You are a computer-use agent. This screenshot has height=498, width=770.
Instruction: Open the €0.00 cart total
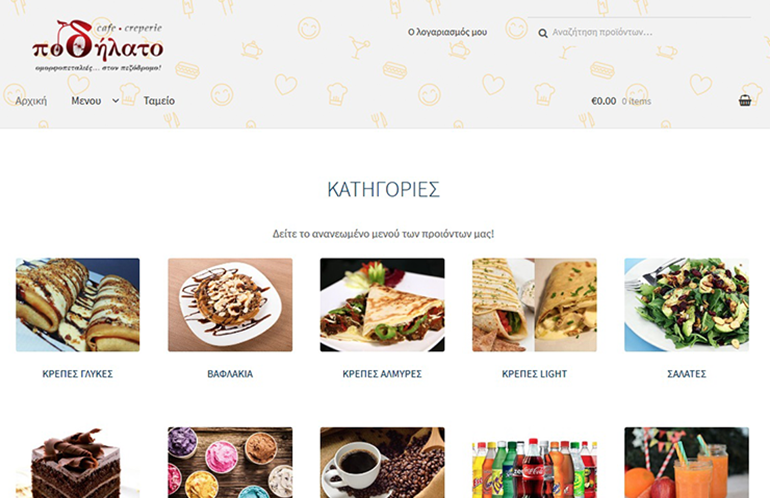tap(604, 101)
